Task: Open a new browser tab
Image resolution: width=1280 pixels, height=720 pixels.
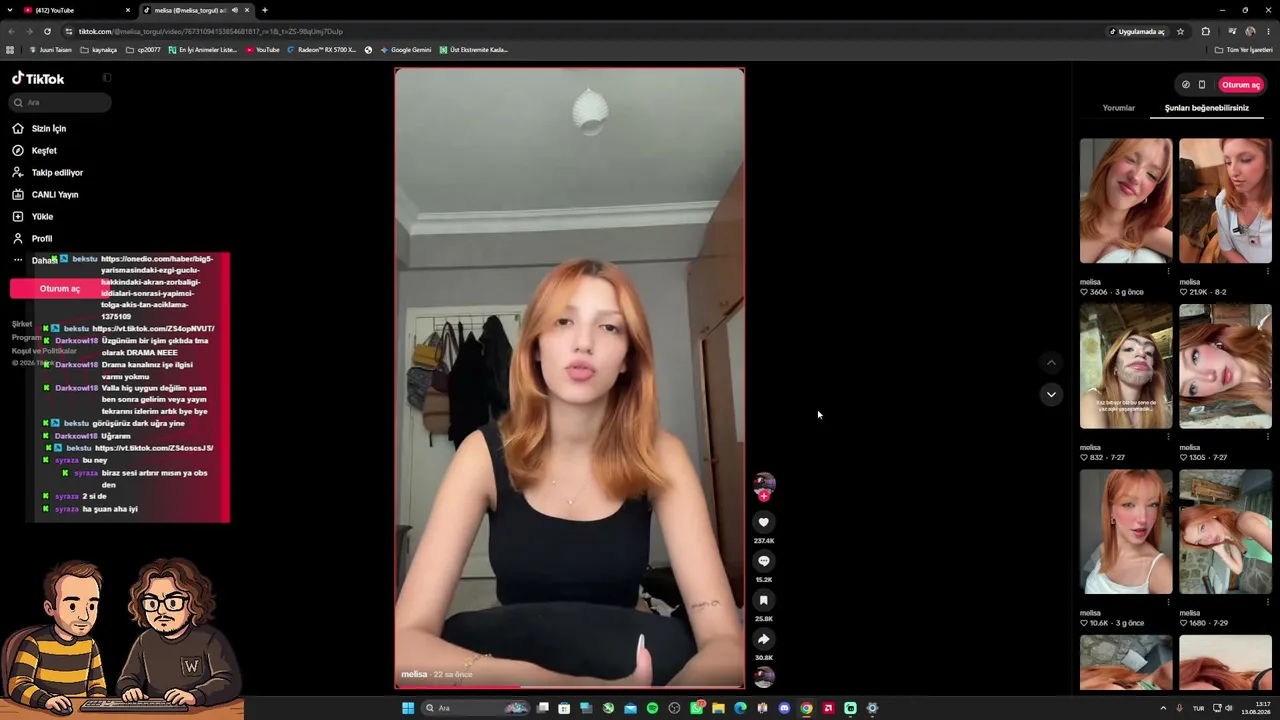Action: 264,10
